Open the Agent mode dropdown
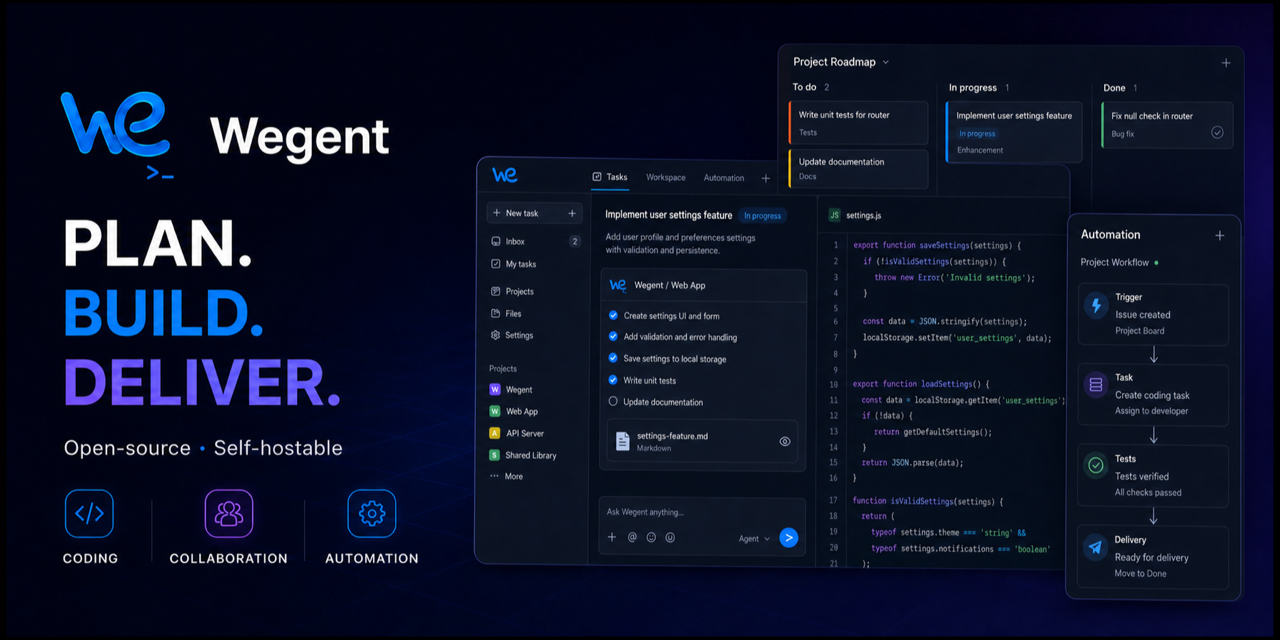 coord(754,539)
